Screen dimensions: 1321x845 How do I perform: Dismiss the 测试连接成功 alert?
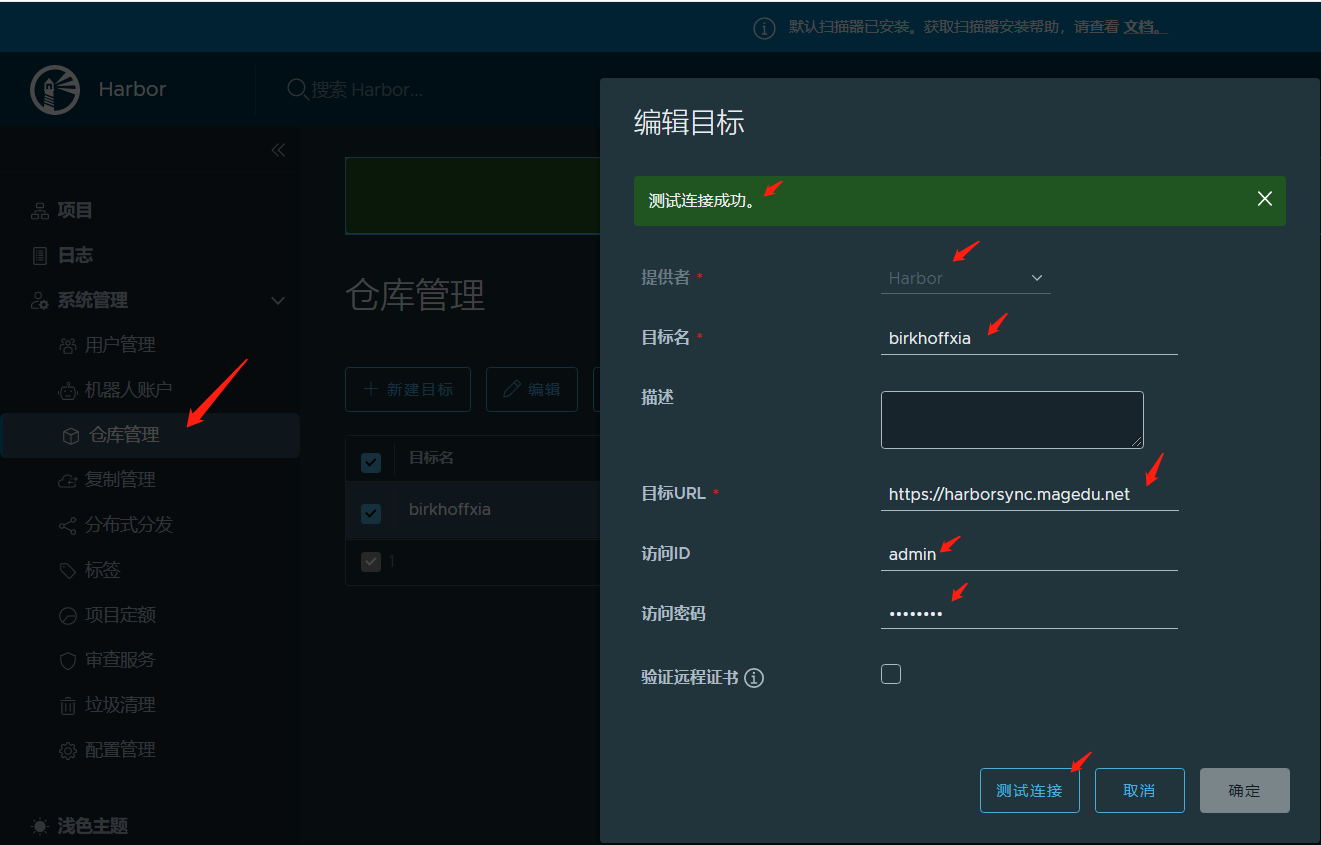1265,199
